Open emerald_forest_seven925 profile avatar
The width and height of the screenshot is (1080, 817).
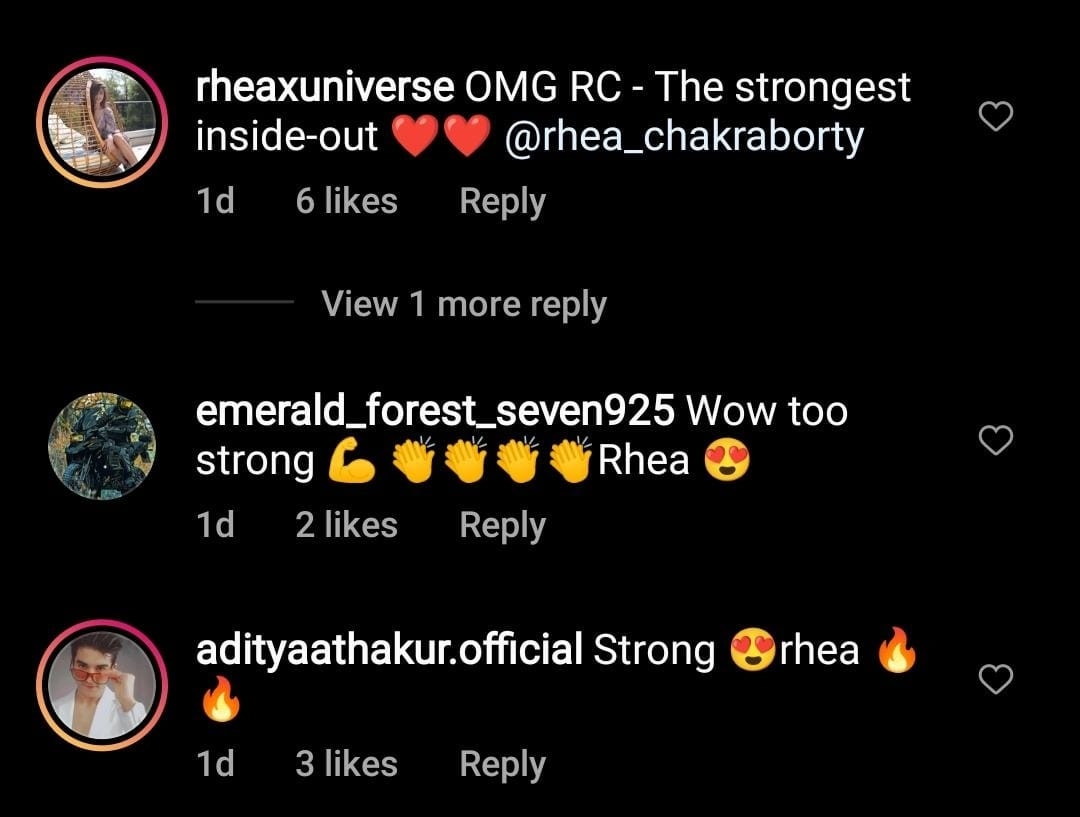[x=102, y=446]
